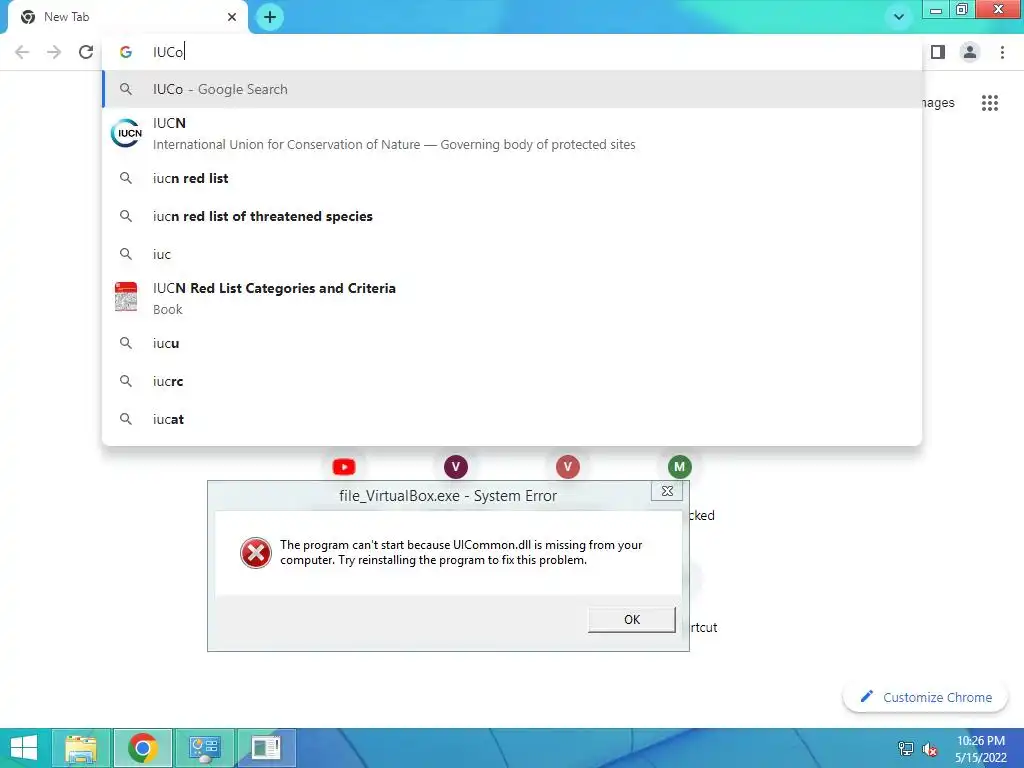Click Customize Chrome button
Screen dimensions: 1024x768
click(926, 697)
